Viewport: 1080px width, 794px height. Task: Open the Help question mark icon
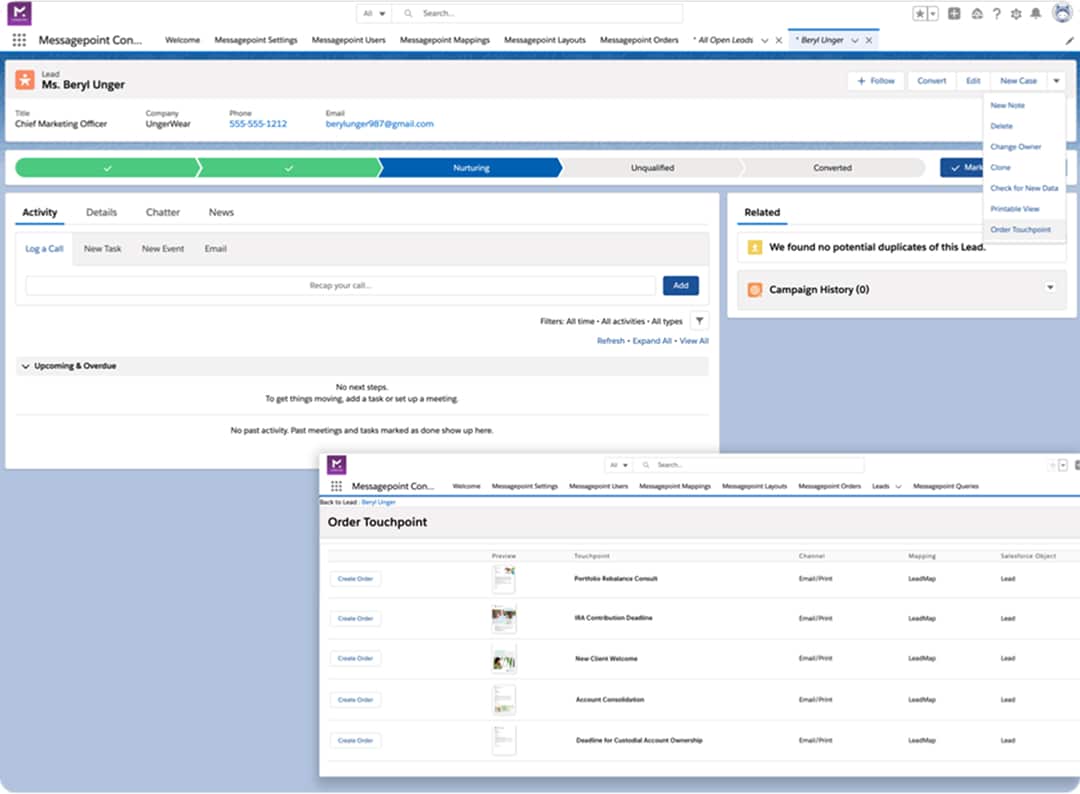997,13
